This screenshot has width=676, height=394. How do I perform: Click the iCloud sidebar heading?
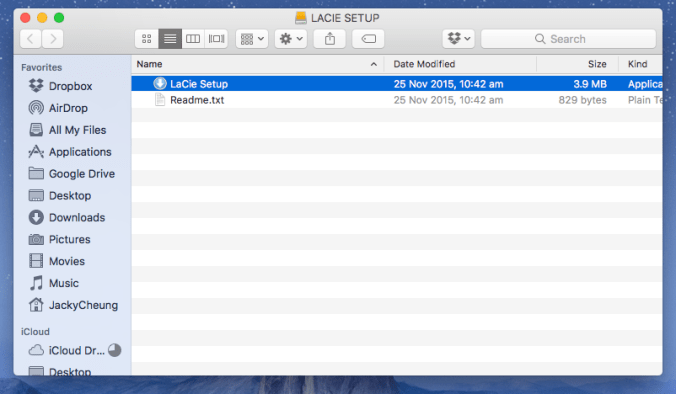pos(35,331)
